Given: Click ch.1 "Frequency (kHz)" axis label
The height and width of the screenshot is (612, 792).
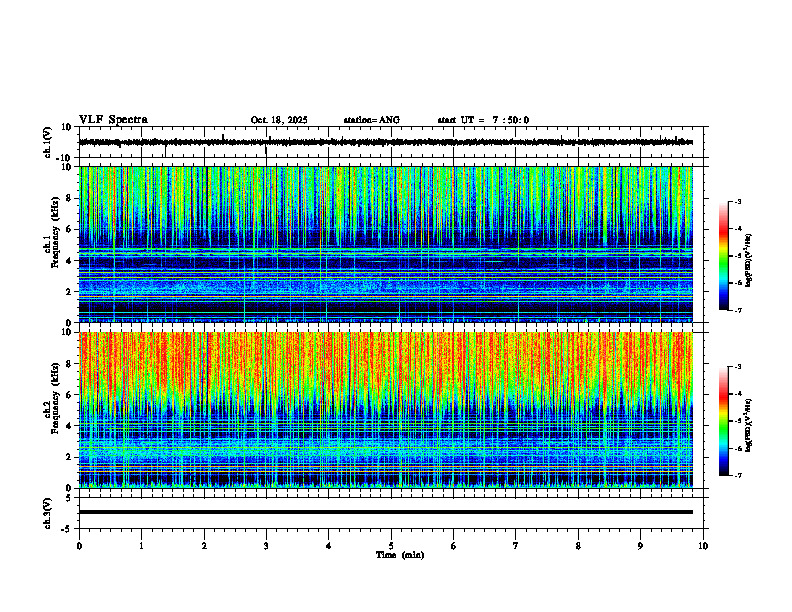Looking at the screenshot, I should tap(56, 232).
